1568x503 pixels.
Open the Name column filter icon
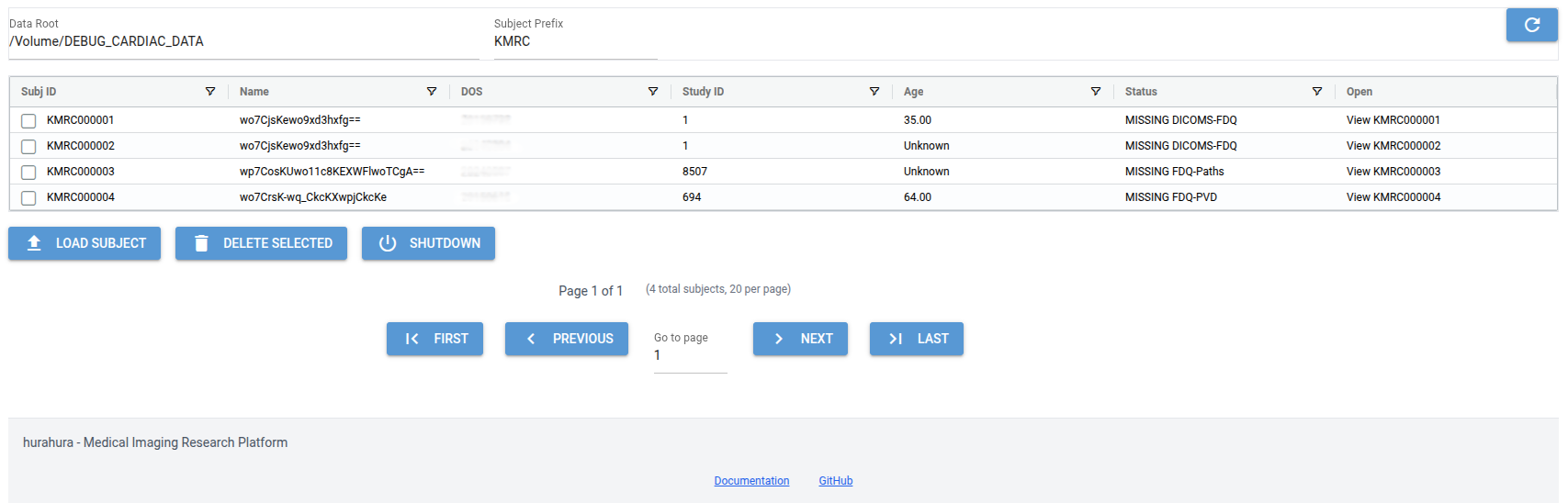pos(432,92)
